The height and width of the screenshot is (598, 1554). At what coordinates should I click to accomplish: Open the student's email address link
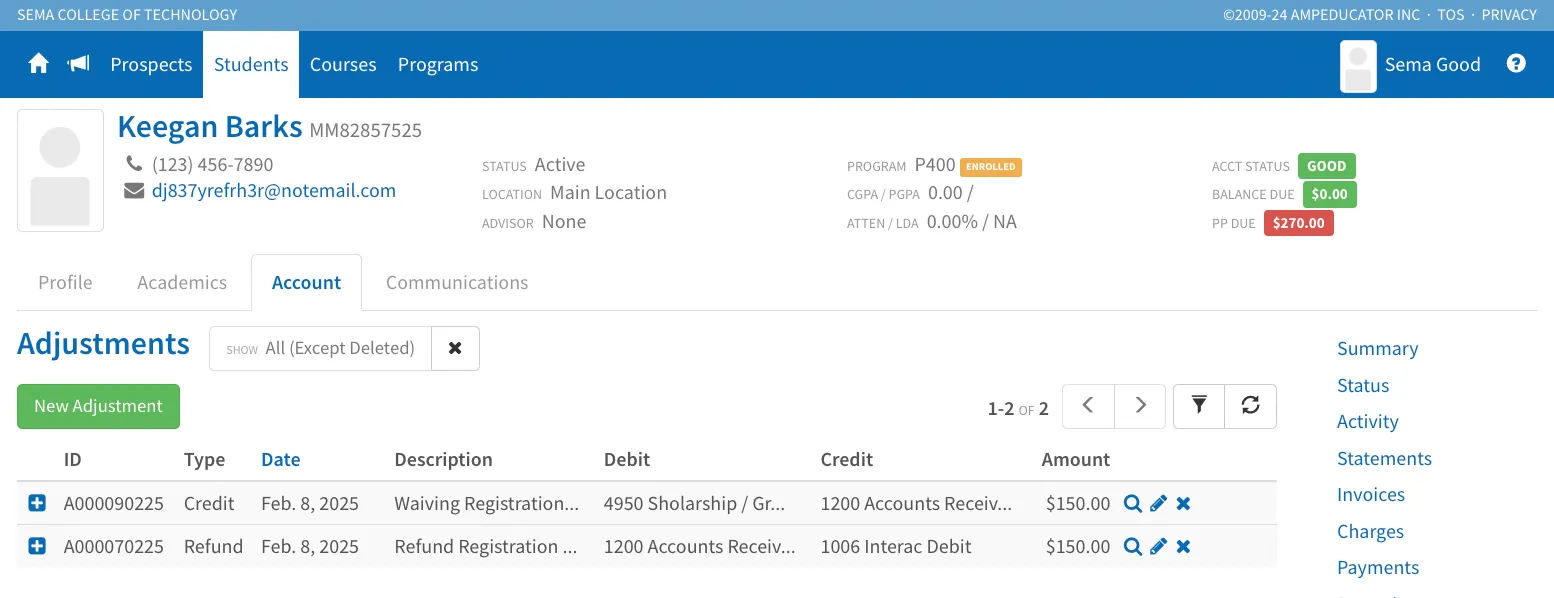coord(273,191)
